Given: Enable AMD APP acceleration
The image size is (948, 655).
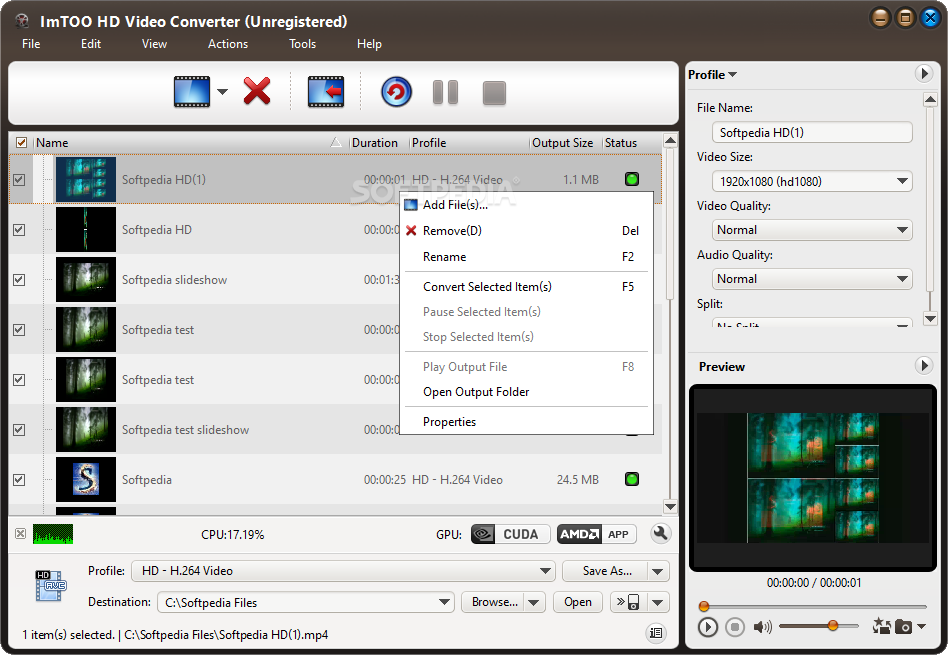Looking at the screenshot, I should point(596,534).
